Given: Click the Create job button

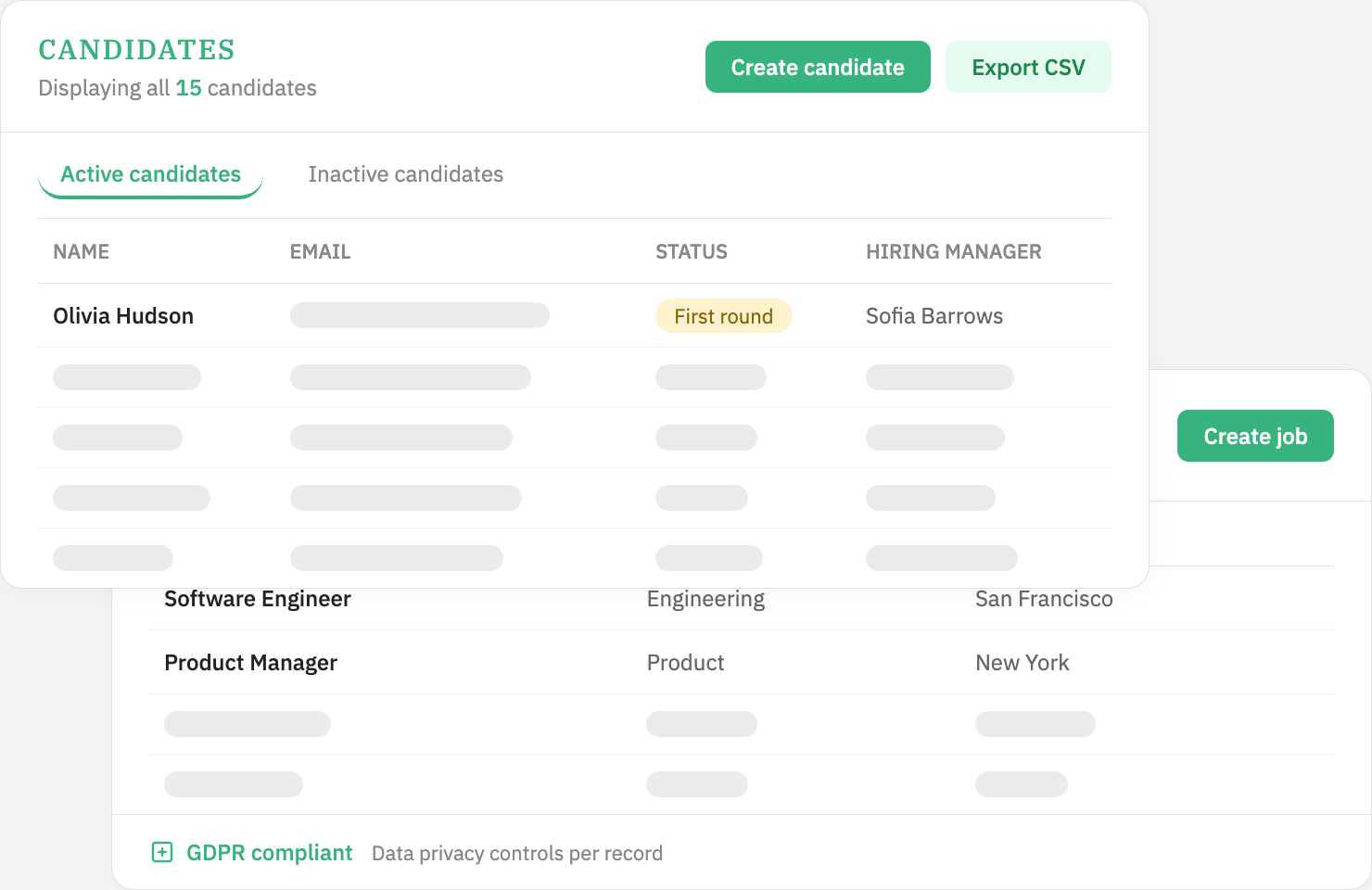Looking at the screenshot, I should 1255,436.
